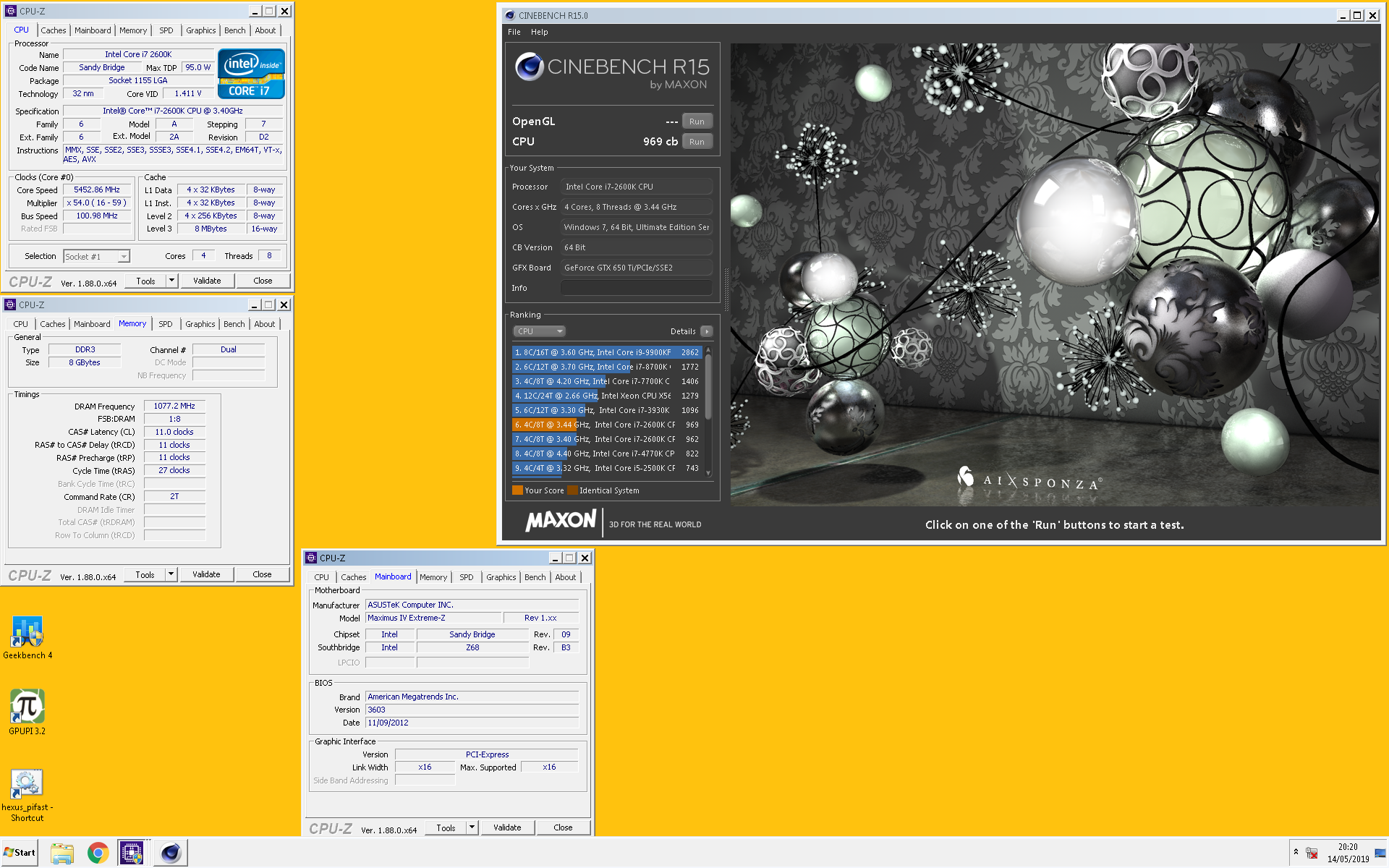
Task: Click the MAXON logo in Cinebench
Action: [561, 521]
